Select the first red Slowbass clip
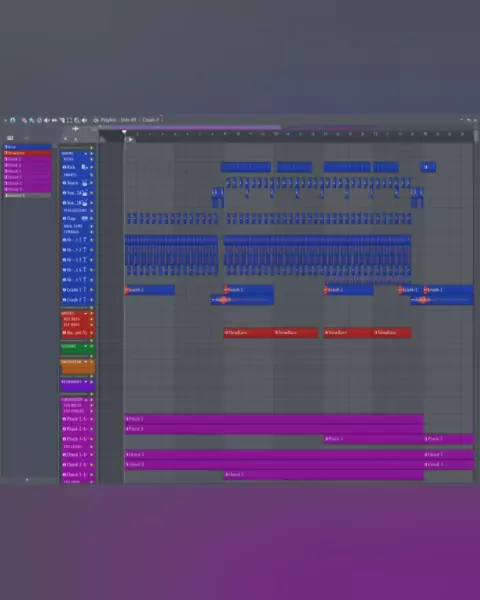 point(249,333)
